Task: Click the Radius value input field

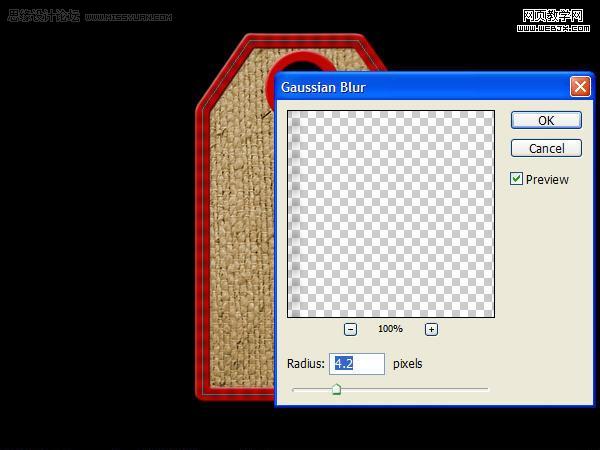Action: [356, 364]
